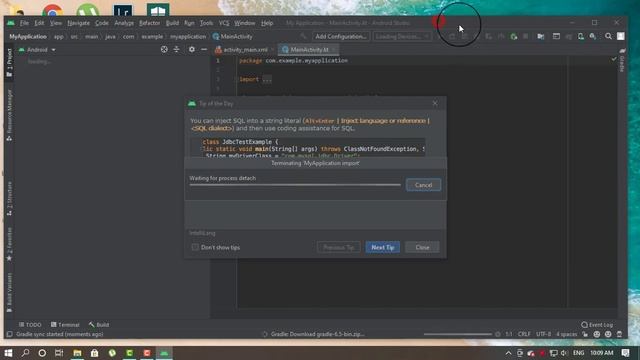Click the MyApplication breadcrumb in navigation bar
The image size is (640, 360).
[28, 36]
